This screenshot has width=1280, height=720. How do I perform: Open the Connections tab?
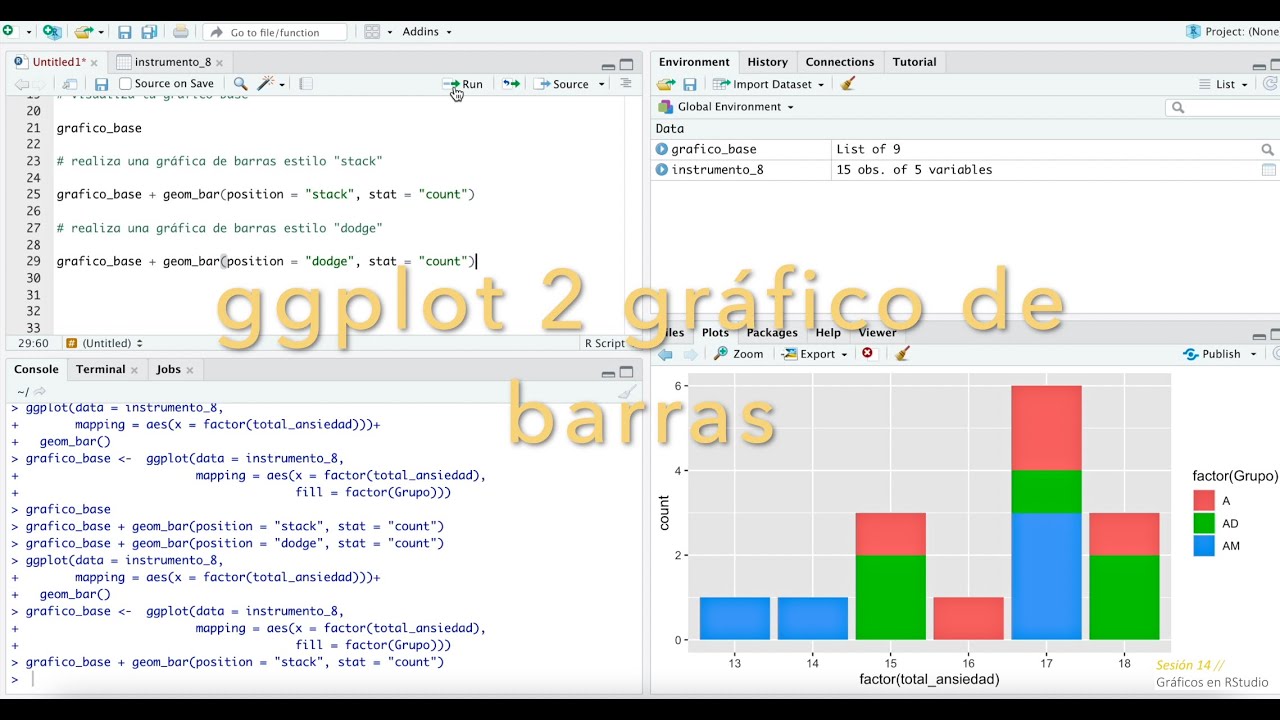tap(840, 62)
